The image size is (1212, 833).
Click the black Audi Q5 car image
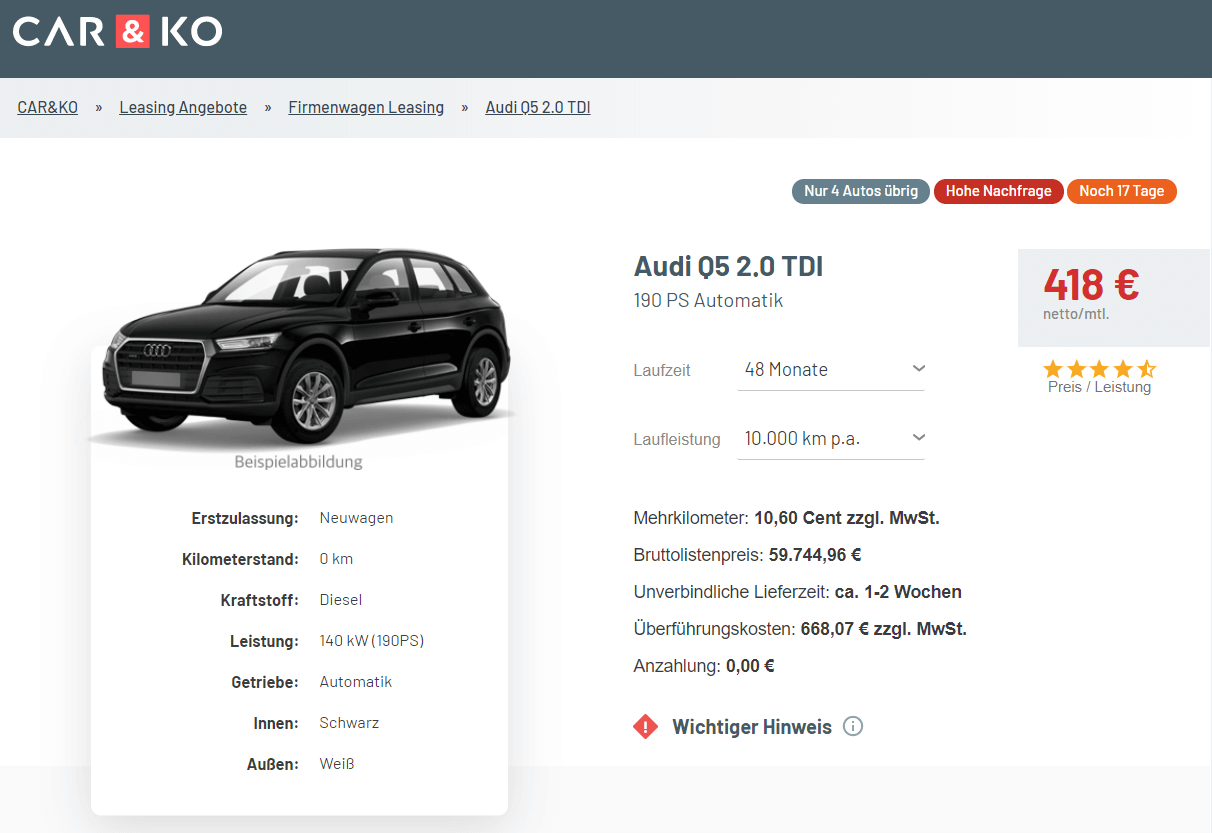pyautogui.click(x=300, y=345)
